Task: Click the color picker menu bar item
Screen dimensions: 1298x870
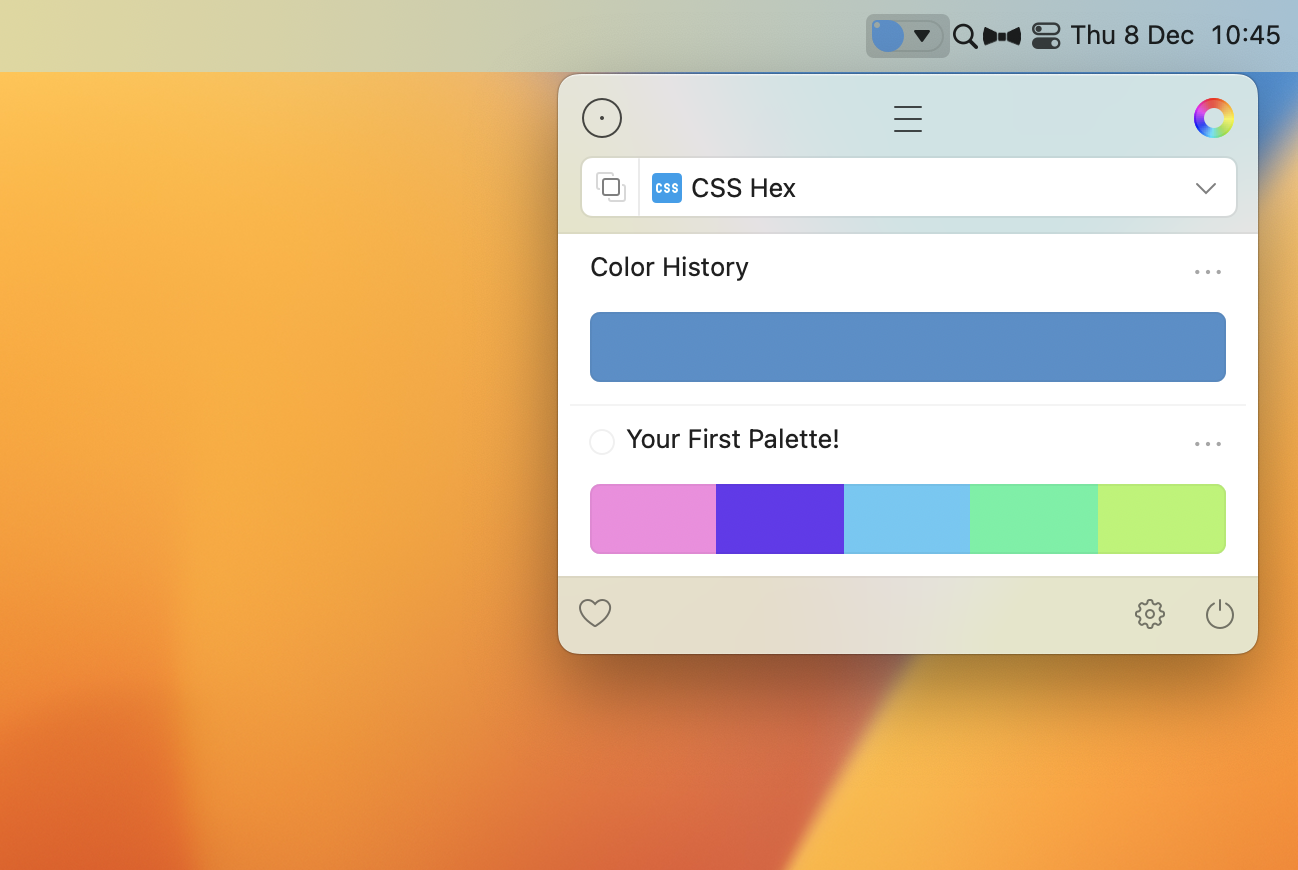Action: pyautogui.click(x=907, y=36)
